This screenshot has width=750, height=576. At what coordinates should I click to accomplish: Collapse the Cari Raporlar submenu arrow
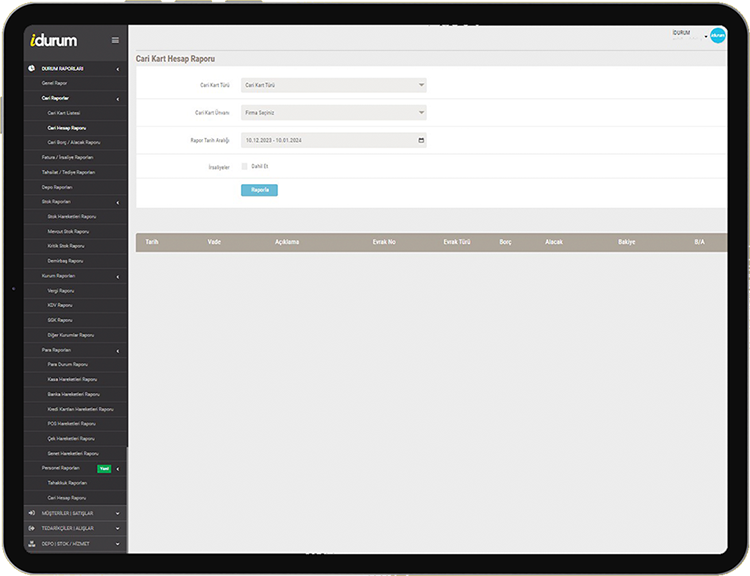(118, 99)
